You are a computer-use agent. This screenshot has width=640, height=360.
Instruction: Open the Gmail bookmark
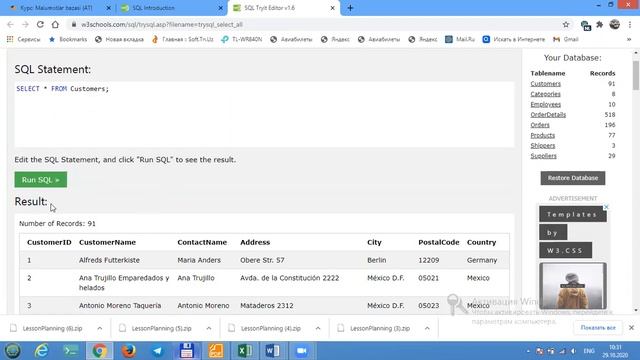(x=566, y=39)
